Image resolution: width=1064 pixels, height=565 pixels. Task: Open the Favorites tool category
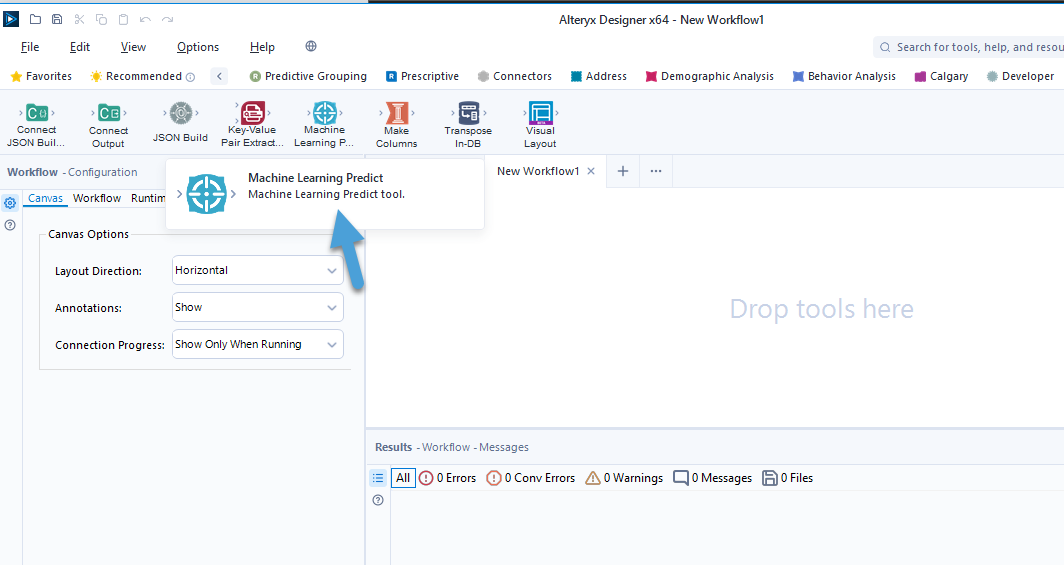[x=41, y=76]
